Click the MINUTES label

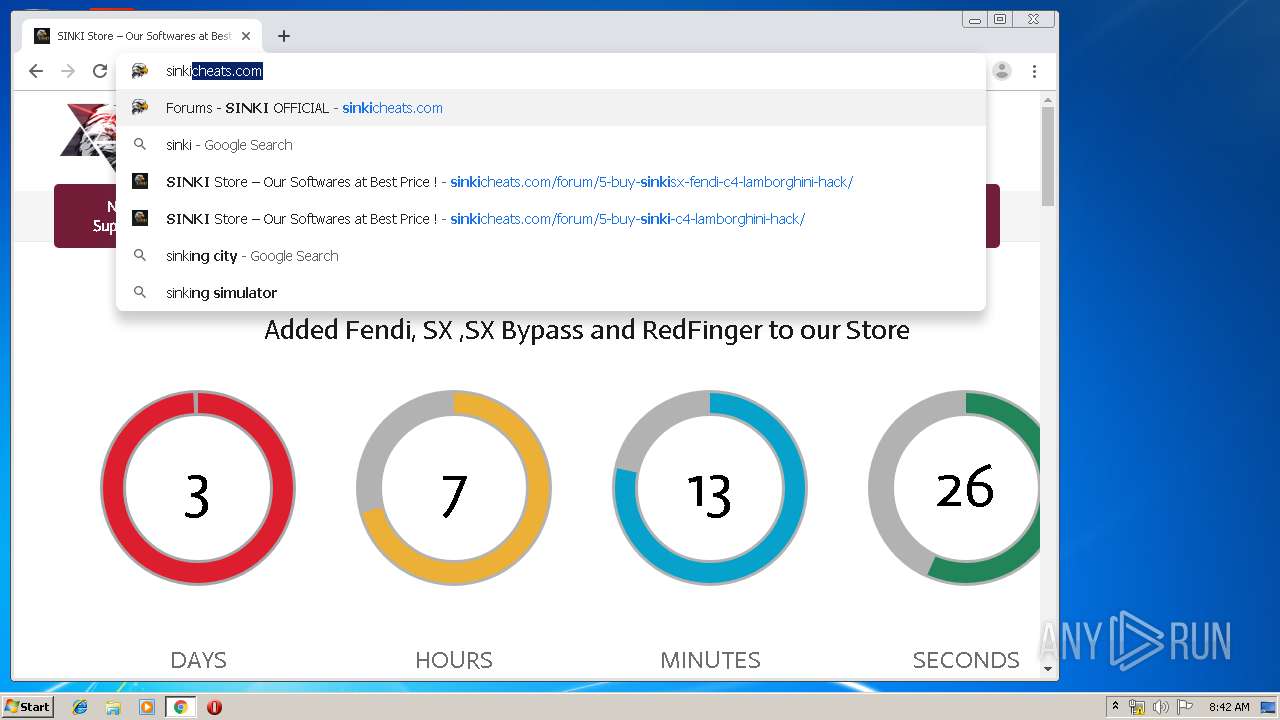pos(710,660)
